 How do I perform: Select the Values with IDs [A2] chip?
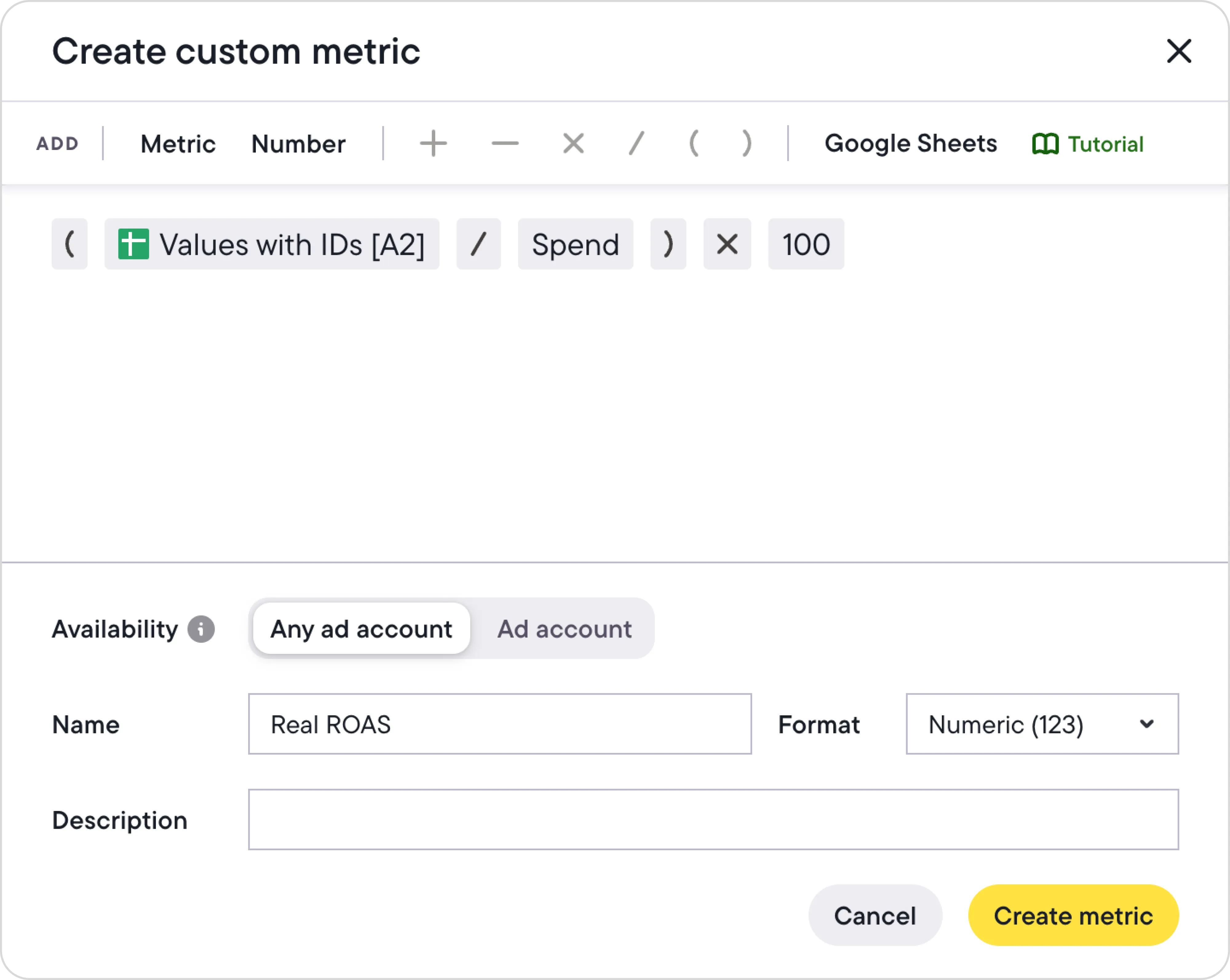272,244
